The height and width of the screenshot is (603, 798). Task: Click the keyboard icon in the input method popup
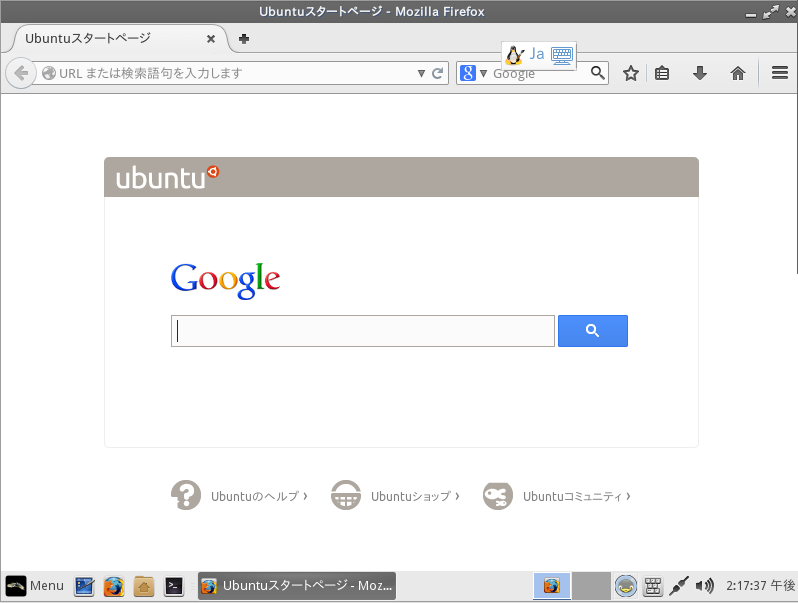[x=562, y=55]
